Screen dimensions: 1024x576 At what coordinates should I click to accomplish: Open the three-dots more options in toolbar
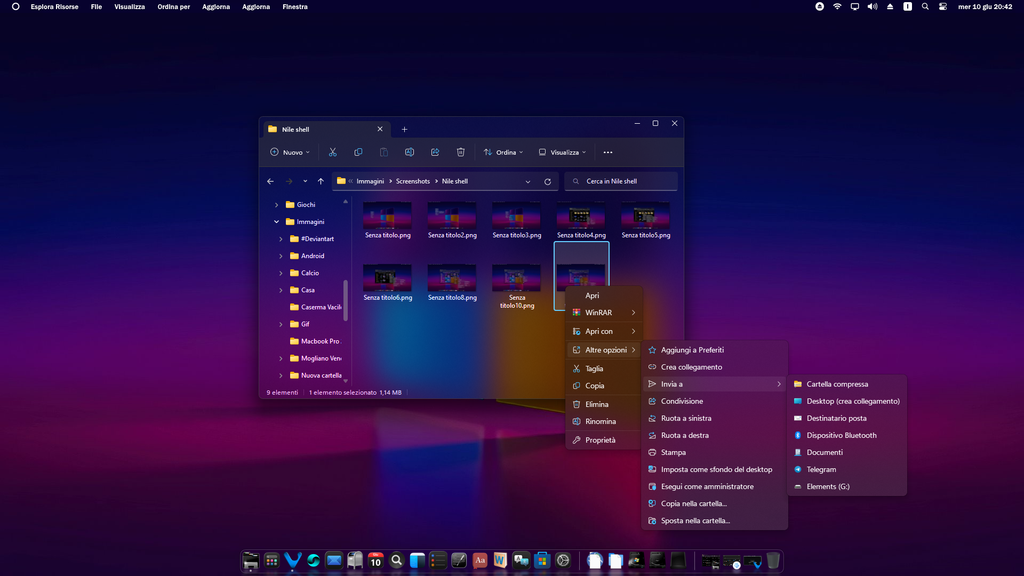click(608, 152)
